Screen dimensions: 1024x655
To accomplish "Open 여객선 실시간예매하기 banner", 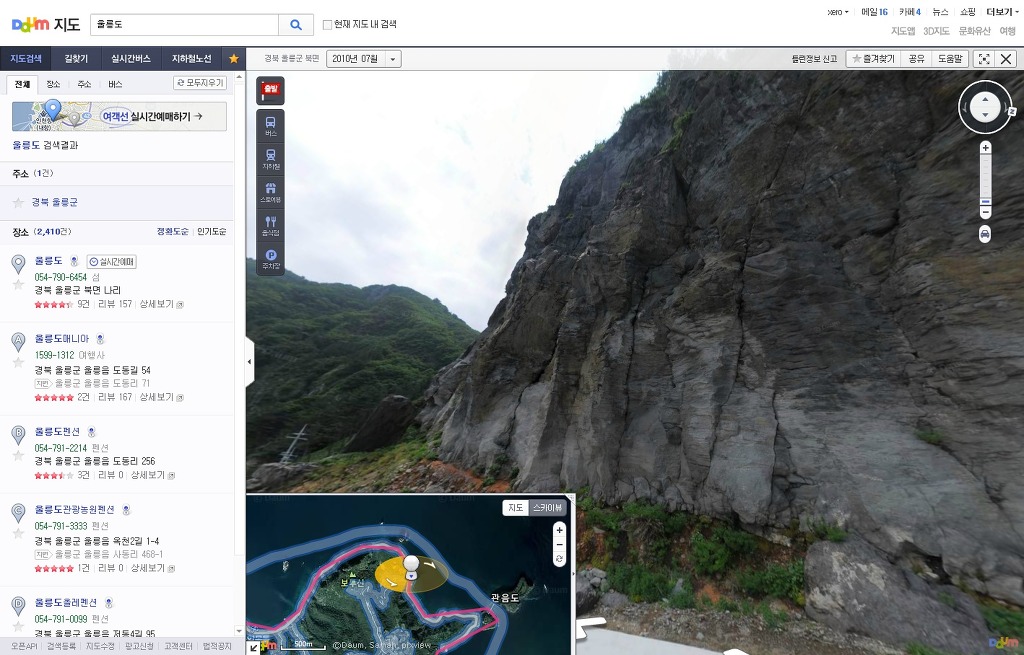I will pos(120,116).
